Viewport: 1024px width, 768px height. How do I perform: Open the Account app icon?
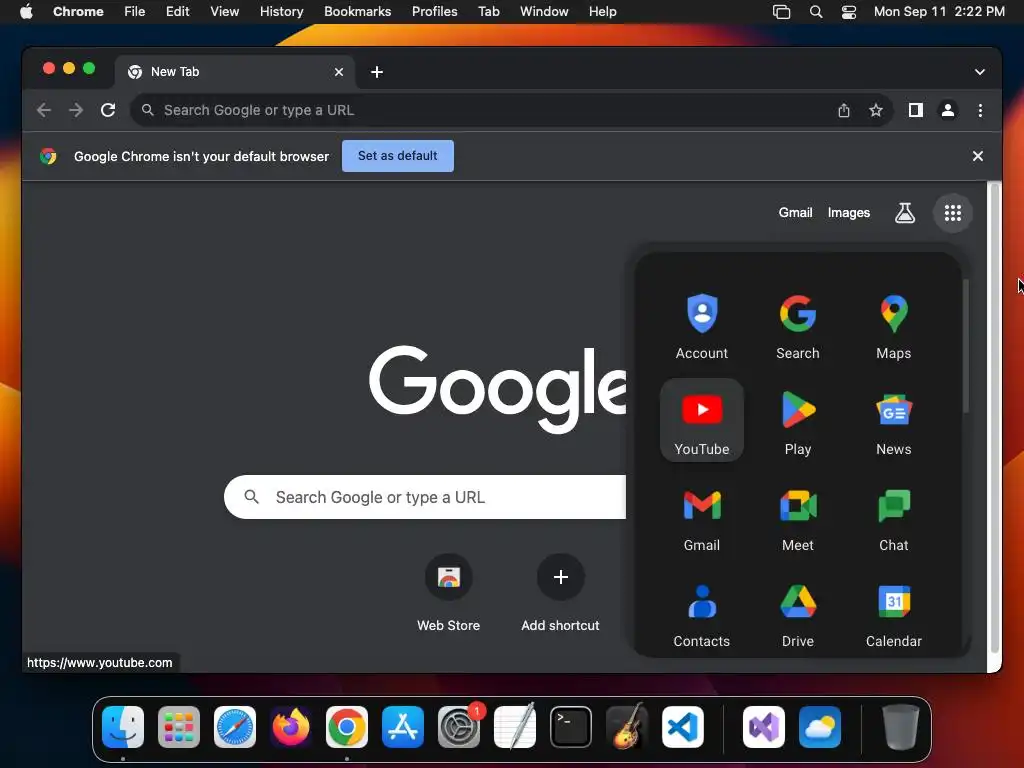pos(702,325)
